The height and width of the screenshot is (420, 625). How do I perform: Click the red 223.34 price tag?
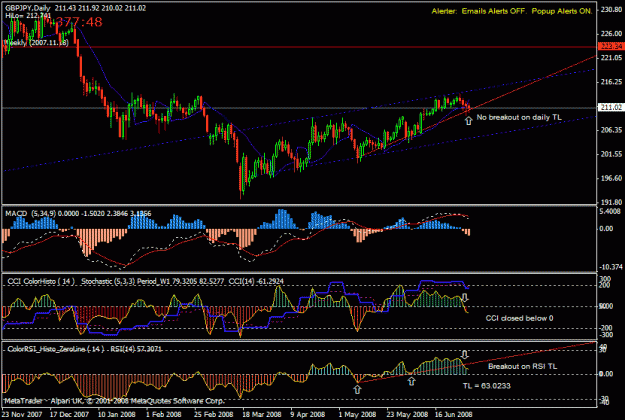[611, 47]
